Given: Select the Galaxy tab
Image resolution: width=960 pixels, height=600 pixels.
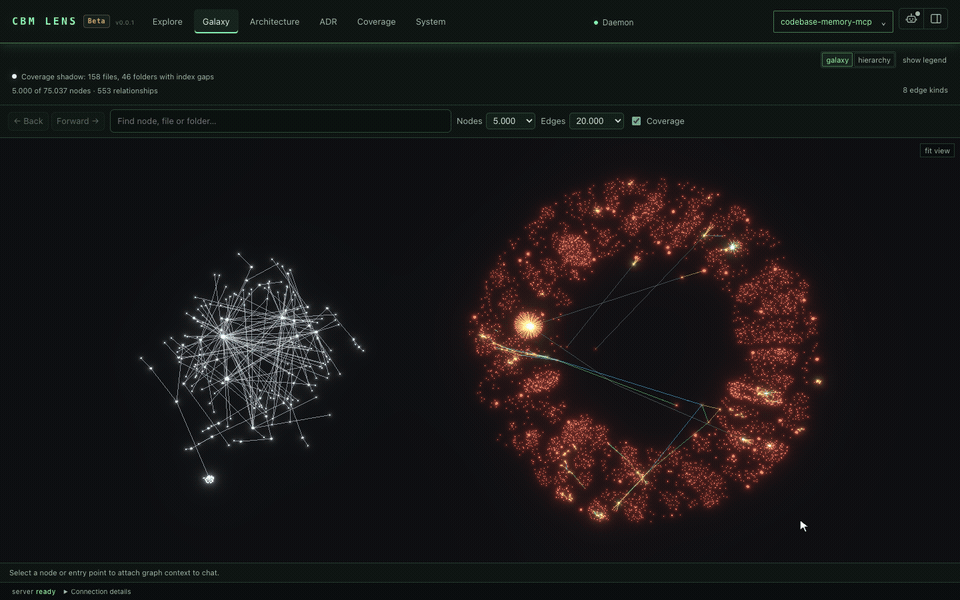Looking at the screenshot, I should coord(216,21).
